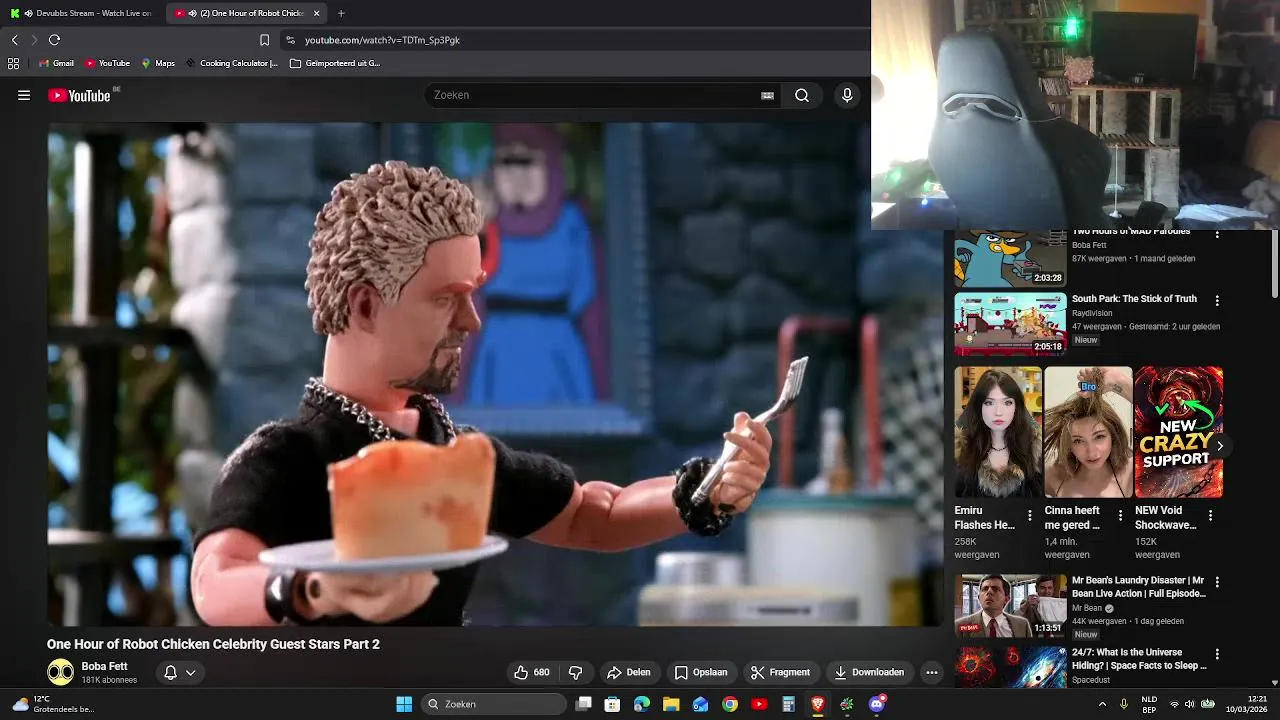Switch to the Devubbs Stream tab
Screen dimensions: 1280x720
pyautogui.click(x=82, y=13)
